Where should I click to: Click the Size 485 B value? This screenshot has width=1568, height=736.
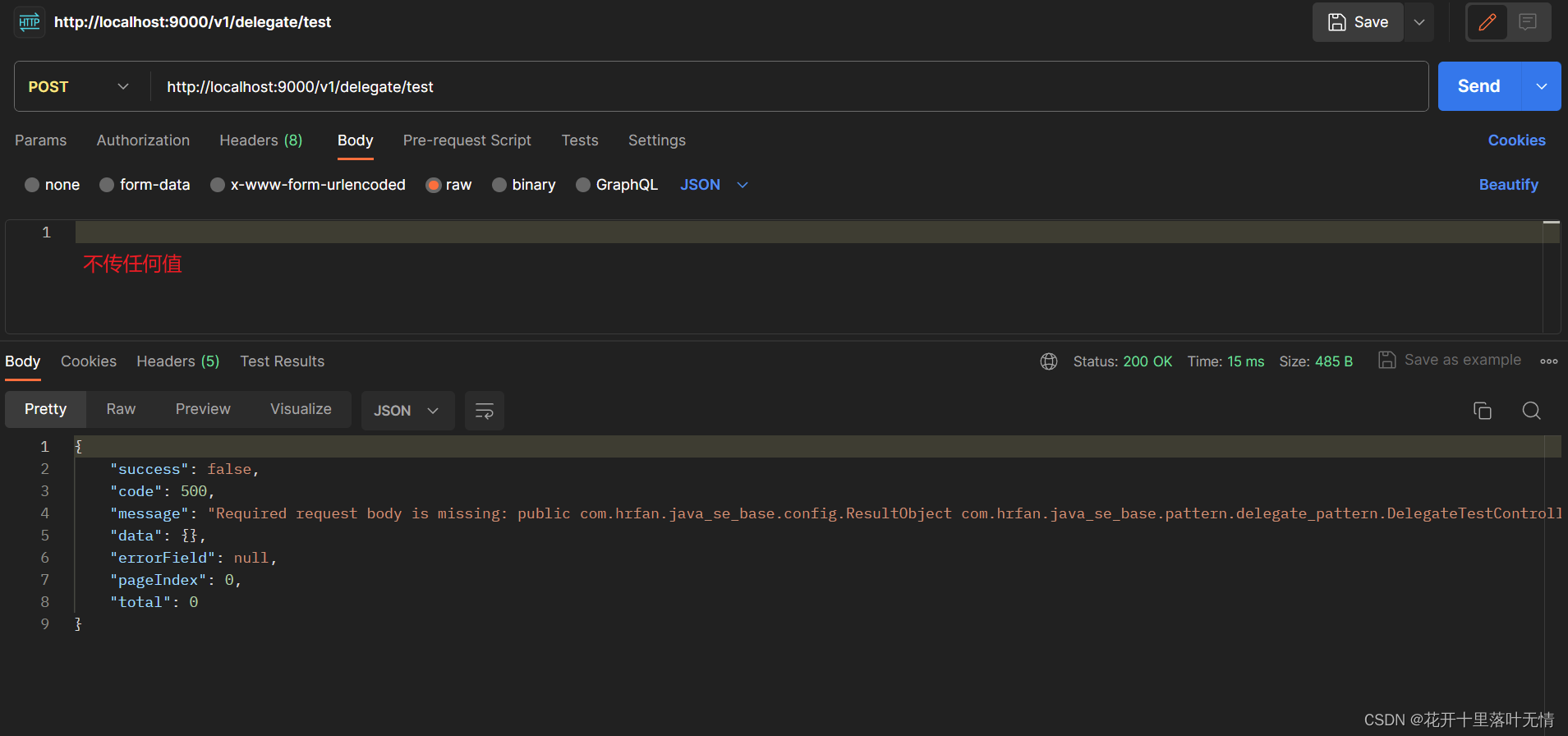pyautogui.click(x=1334, y=361)
